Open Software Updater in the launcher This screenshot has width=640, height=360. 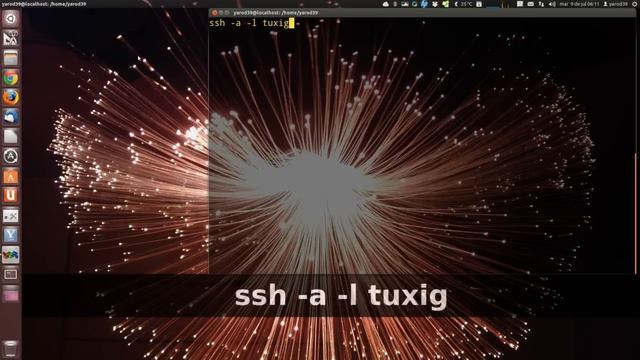(11, 156)
